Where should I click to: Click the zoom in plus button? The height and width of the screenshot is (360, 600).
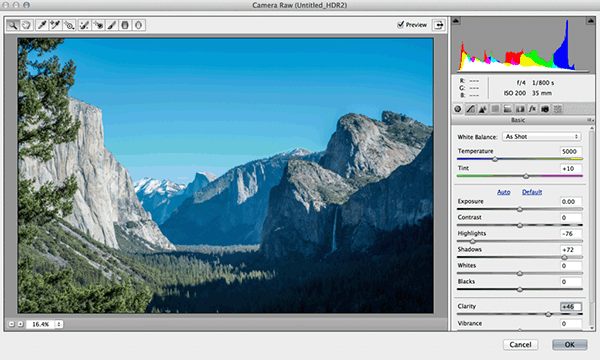(20, 324)
